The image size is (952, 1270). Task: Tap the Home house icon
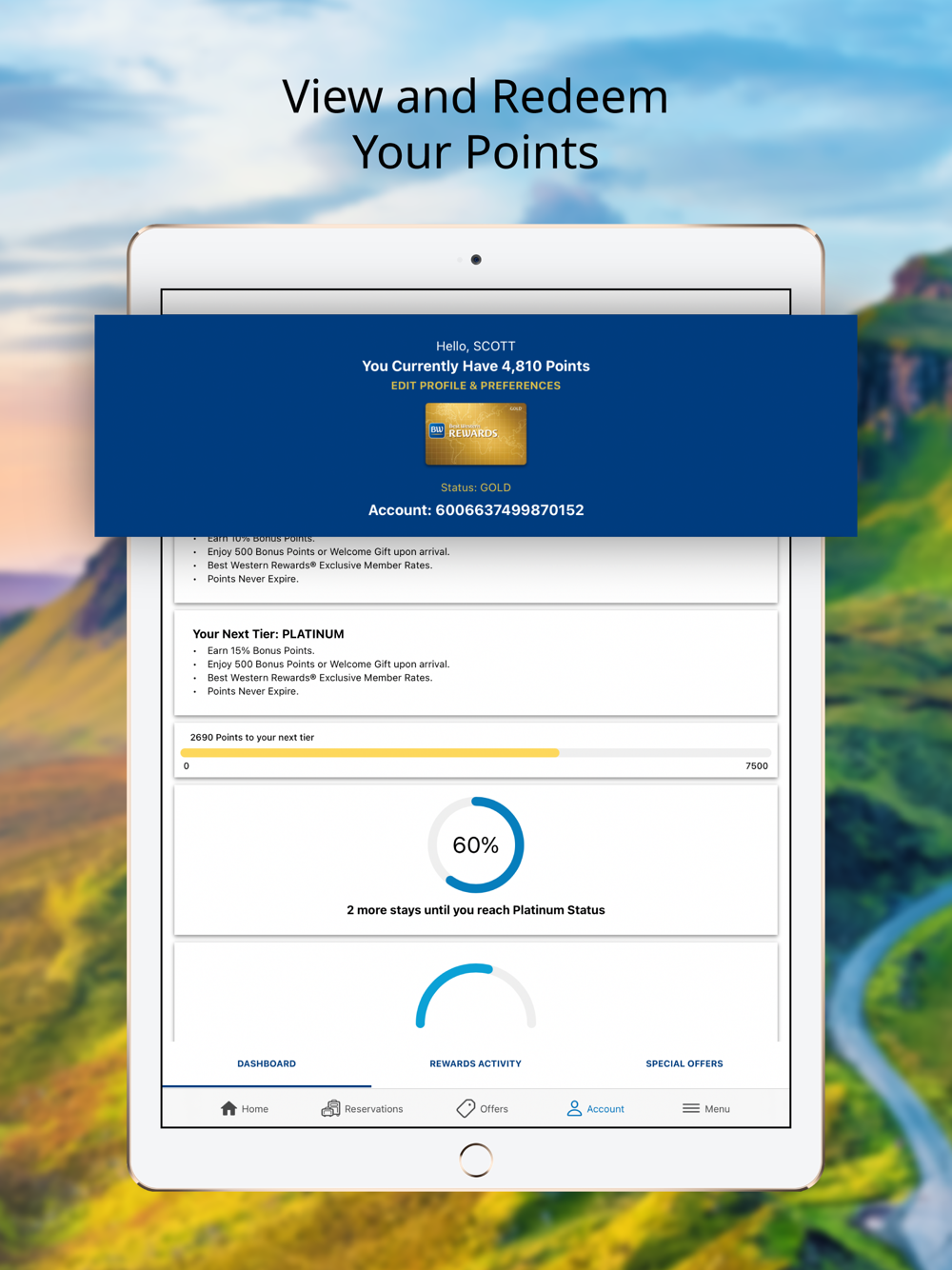pos(228,1108)
